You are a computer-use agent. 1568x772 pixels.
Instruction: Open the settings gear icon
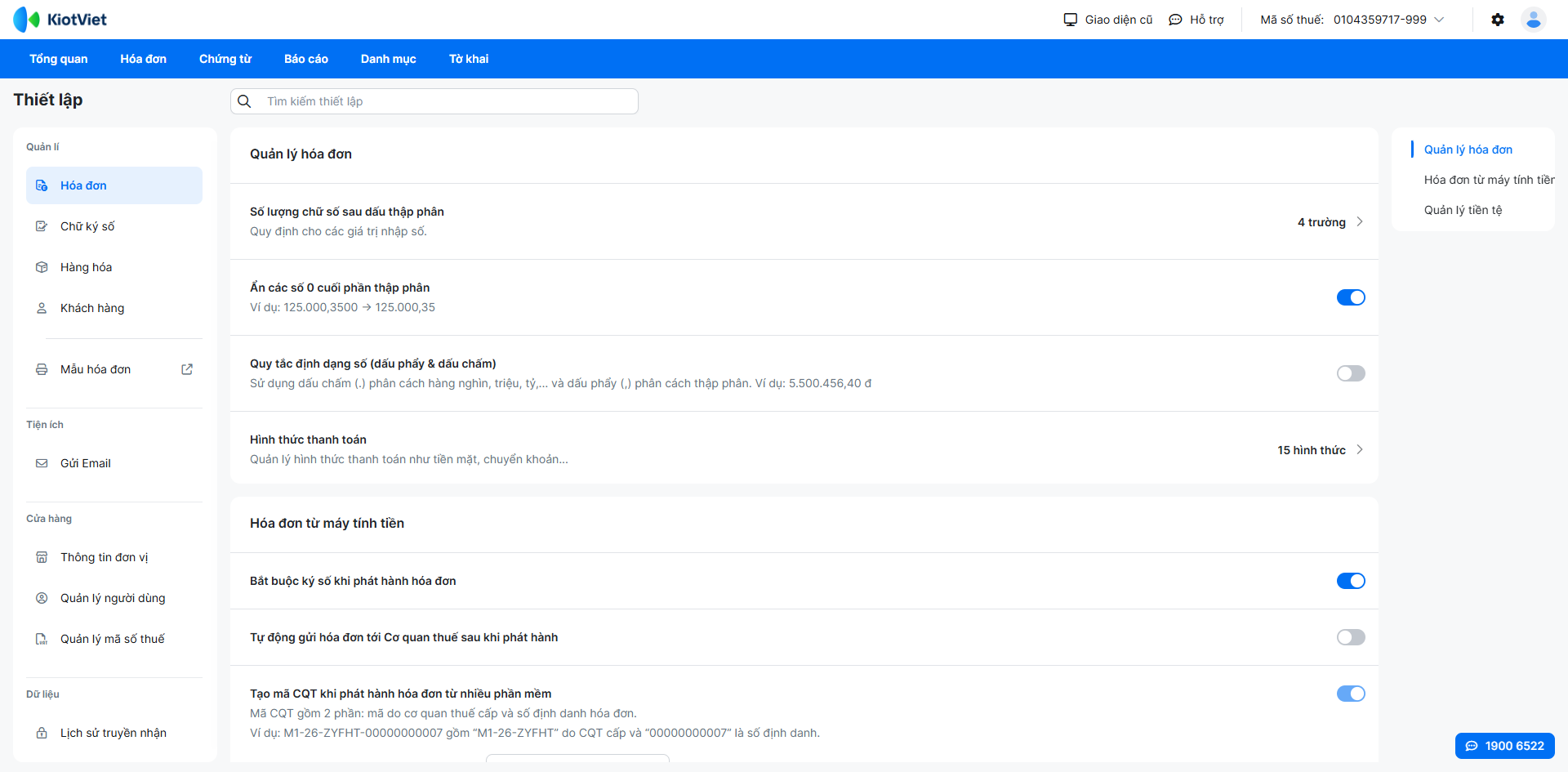1498,20
